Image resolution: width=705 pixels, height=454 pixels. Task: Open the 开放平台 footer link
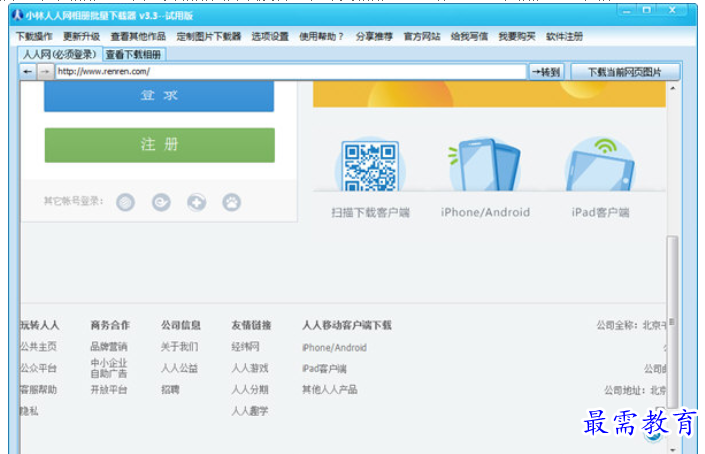(109, 389)
